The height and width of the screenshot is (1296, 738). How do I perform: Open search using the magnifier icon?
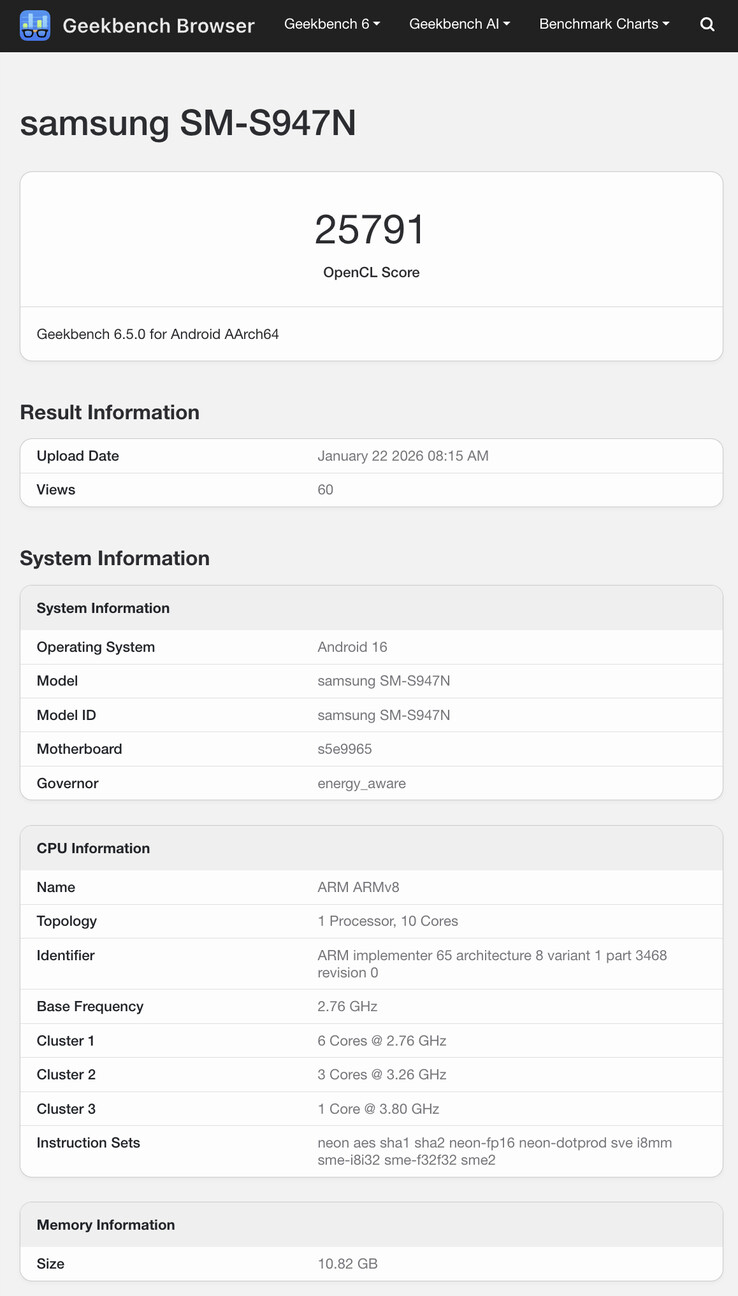point(708,25)
